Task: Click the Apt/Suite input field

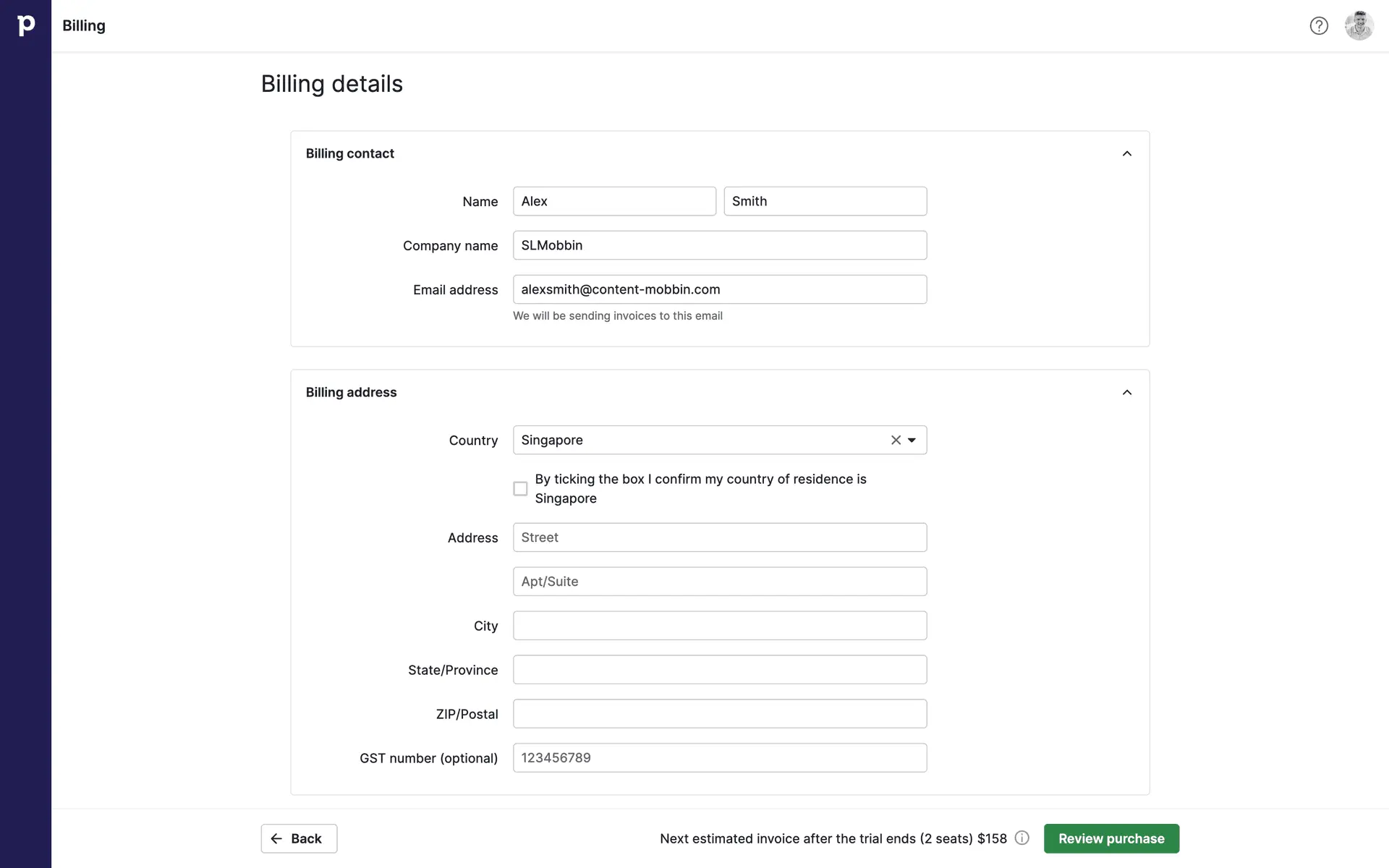Action: tap(719, 582)
